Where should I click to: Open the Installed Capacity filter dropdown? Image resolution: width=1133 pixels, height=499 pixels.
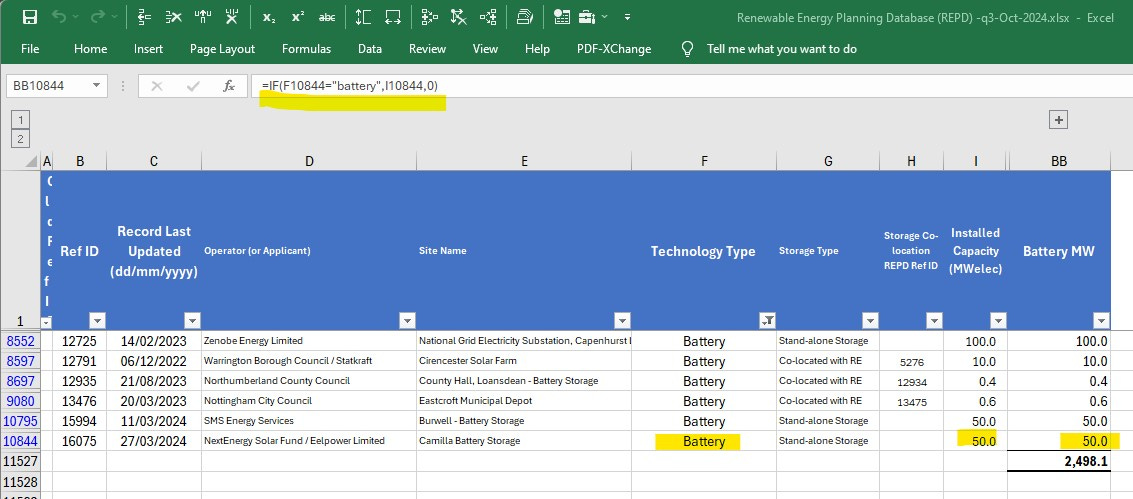(998, 321)
